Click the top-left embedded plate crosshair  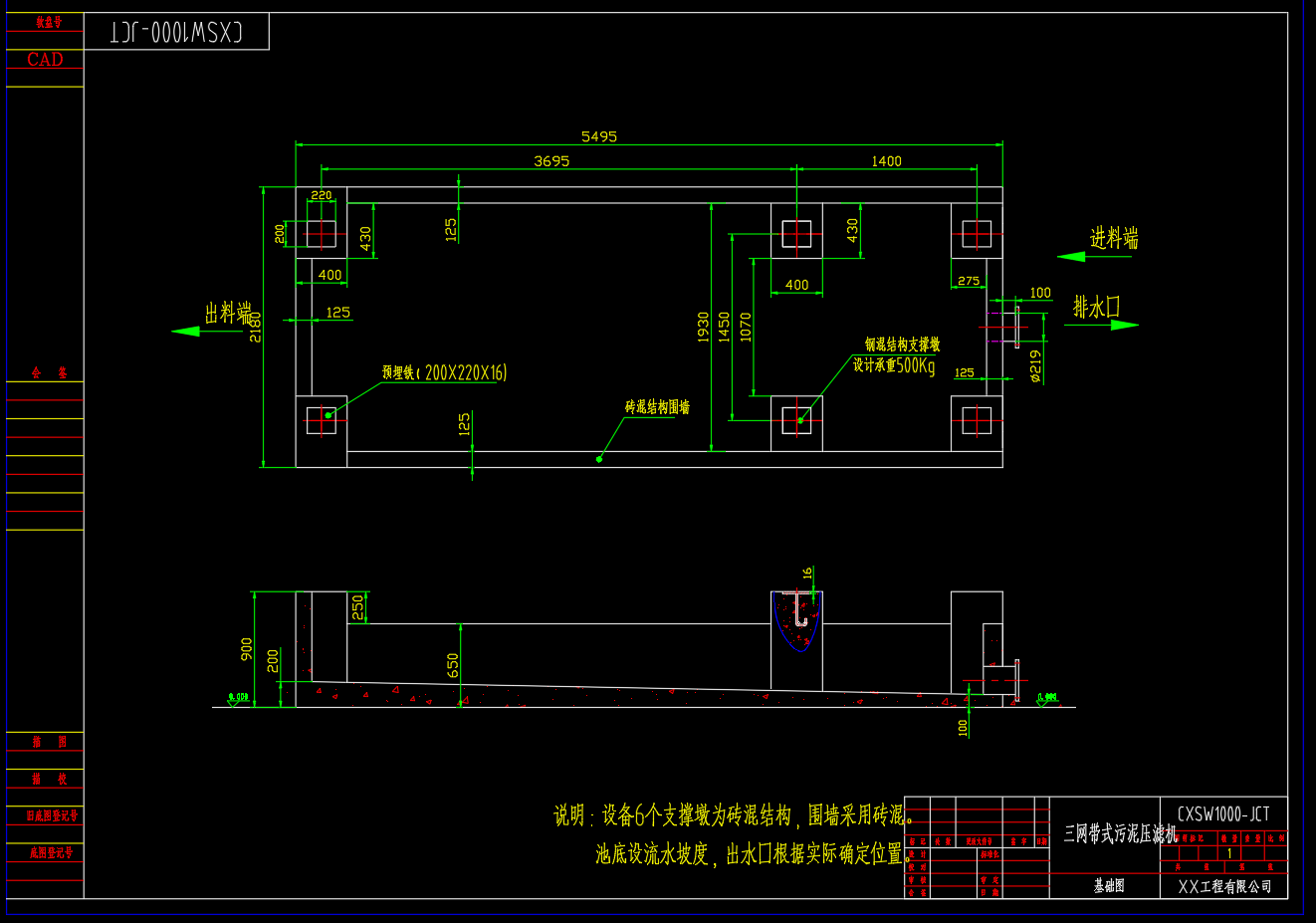click(x=321, y=233)
